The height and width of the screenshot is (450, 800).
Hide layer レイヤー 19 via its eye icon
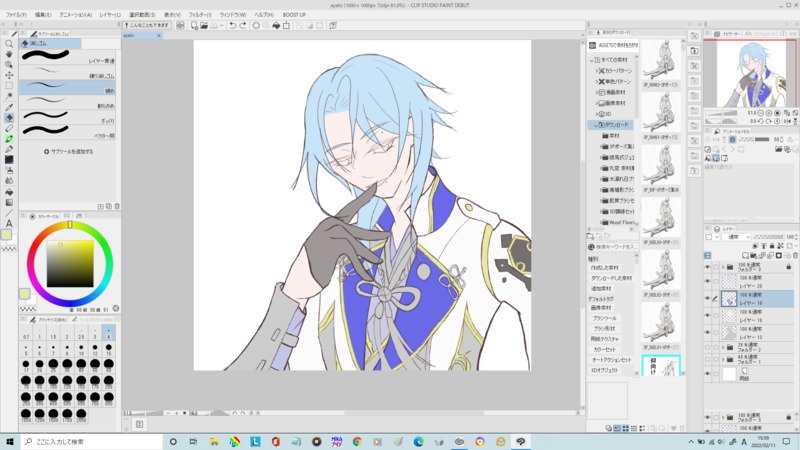tap(708, 298)
